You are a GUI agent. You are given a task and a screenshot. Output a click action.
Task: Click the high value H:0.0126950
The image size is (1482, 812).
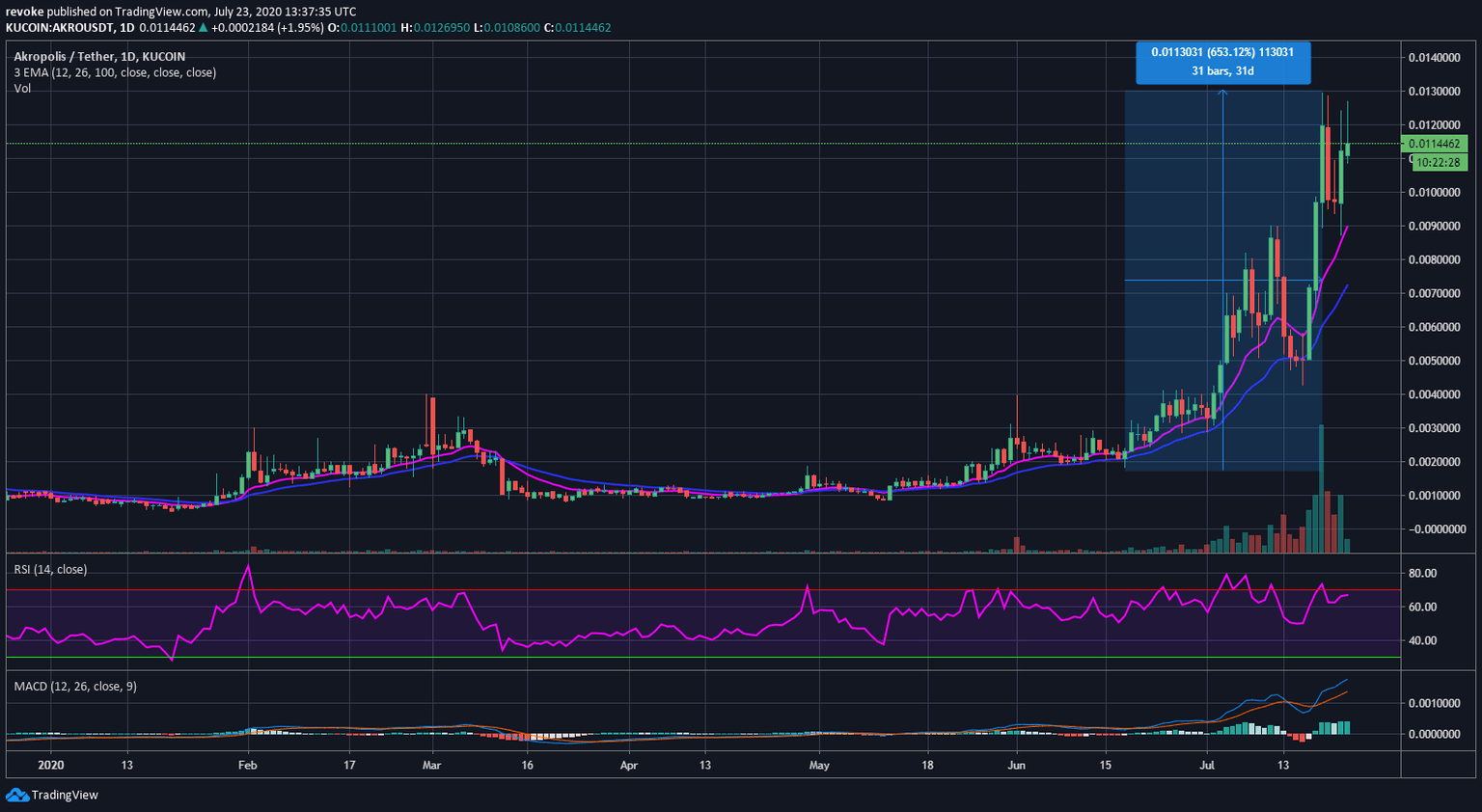[x=435, y=27]
